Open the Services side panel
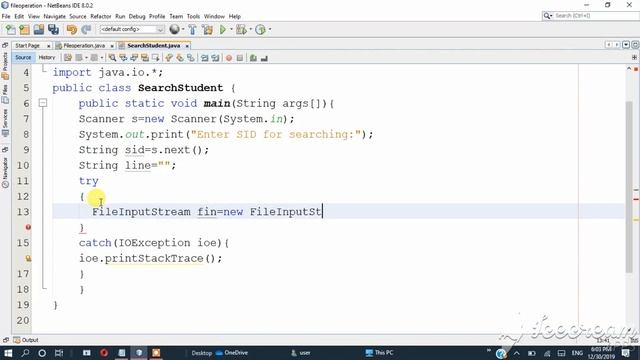640x360 pixels. [x=5, y=123]
